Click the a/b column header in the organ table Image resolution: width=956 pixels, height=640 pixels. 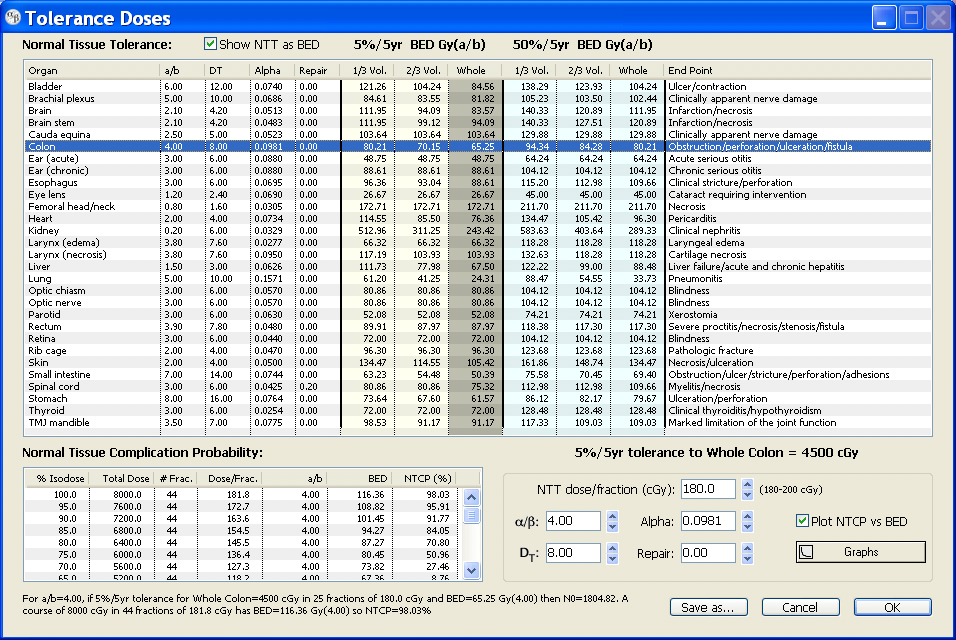click(182, 70)
